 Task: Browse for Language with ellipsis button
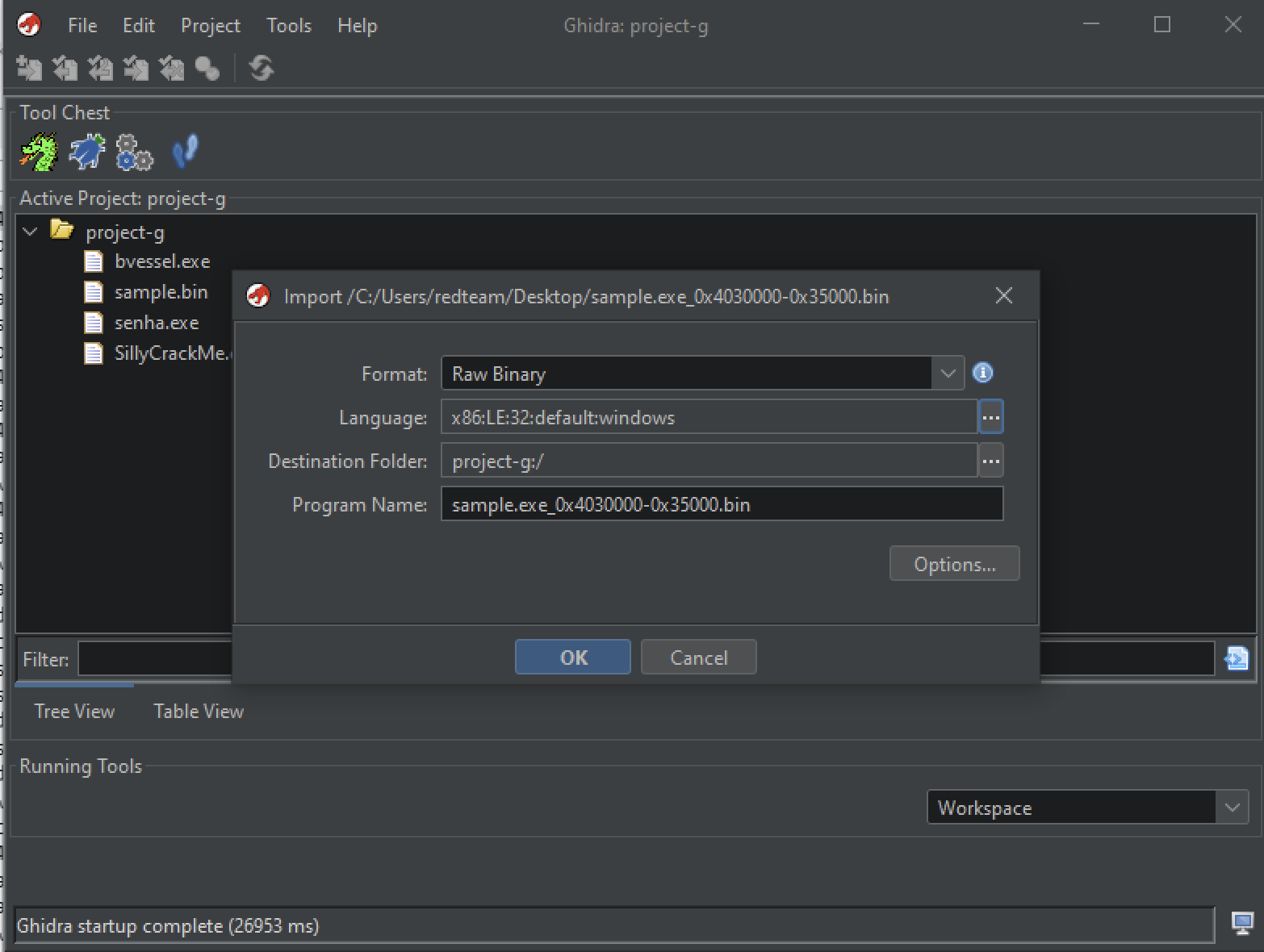[x=990, y=417]
